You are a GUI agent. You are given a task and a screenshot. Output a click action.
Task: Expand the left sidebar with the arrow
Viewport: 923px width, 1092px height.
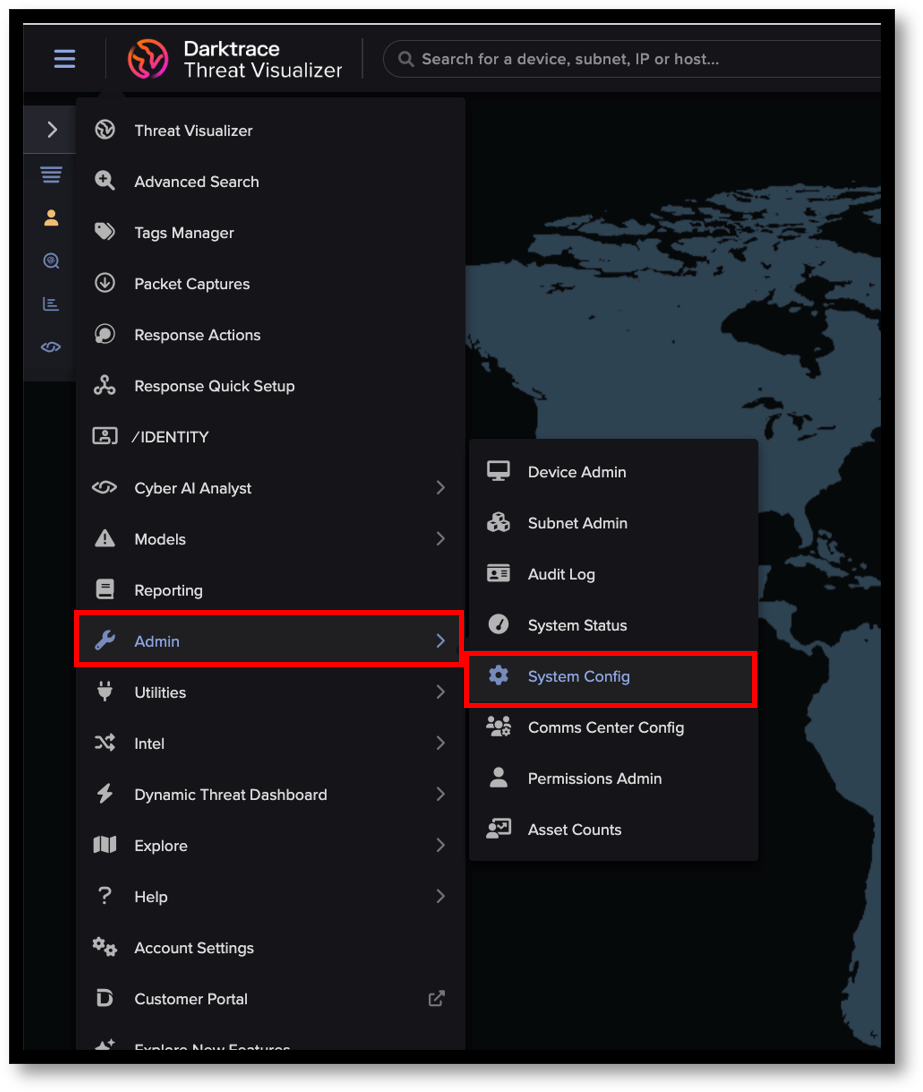pyautogui.click(x=52, y=130)
